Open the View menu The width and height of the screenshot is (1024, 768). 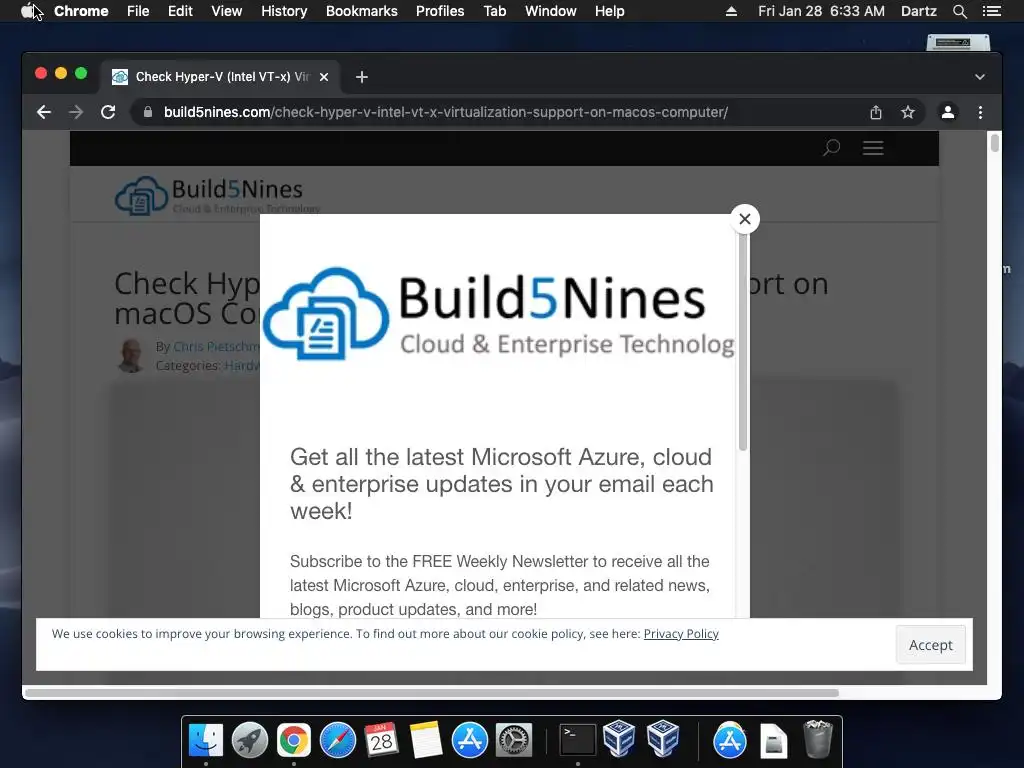coord(227,11)
